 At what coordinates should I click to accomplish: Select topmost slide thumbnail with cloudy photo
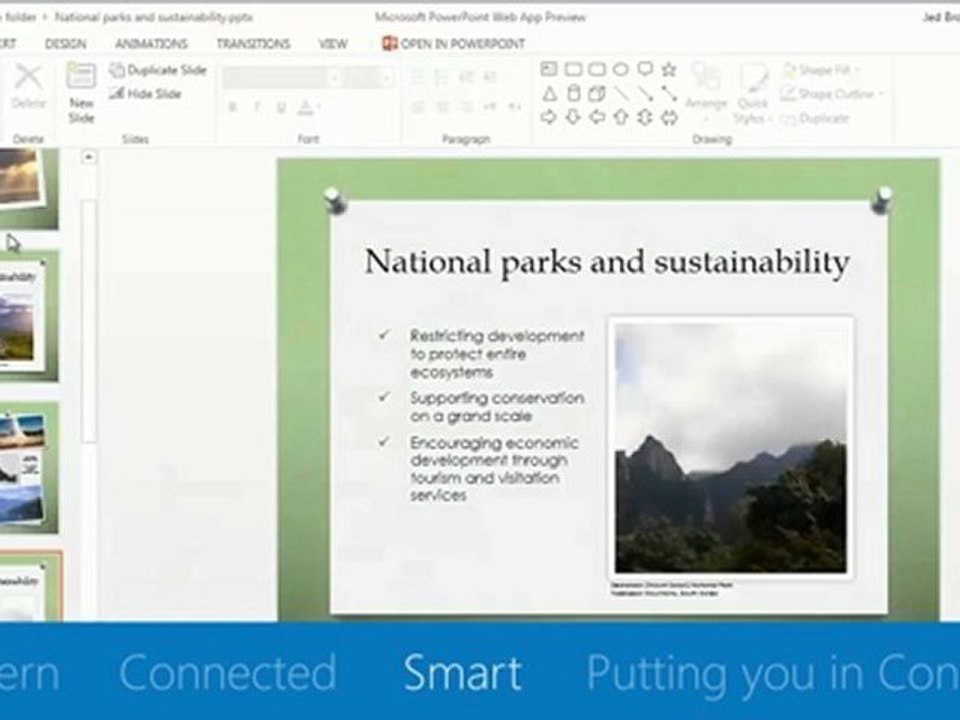pos(29,189)
